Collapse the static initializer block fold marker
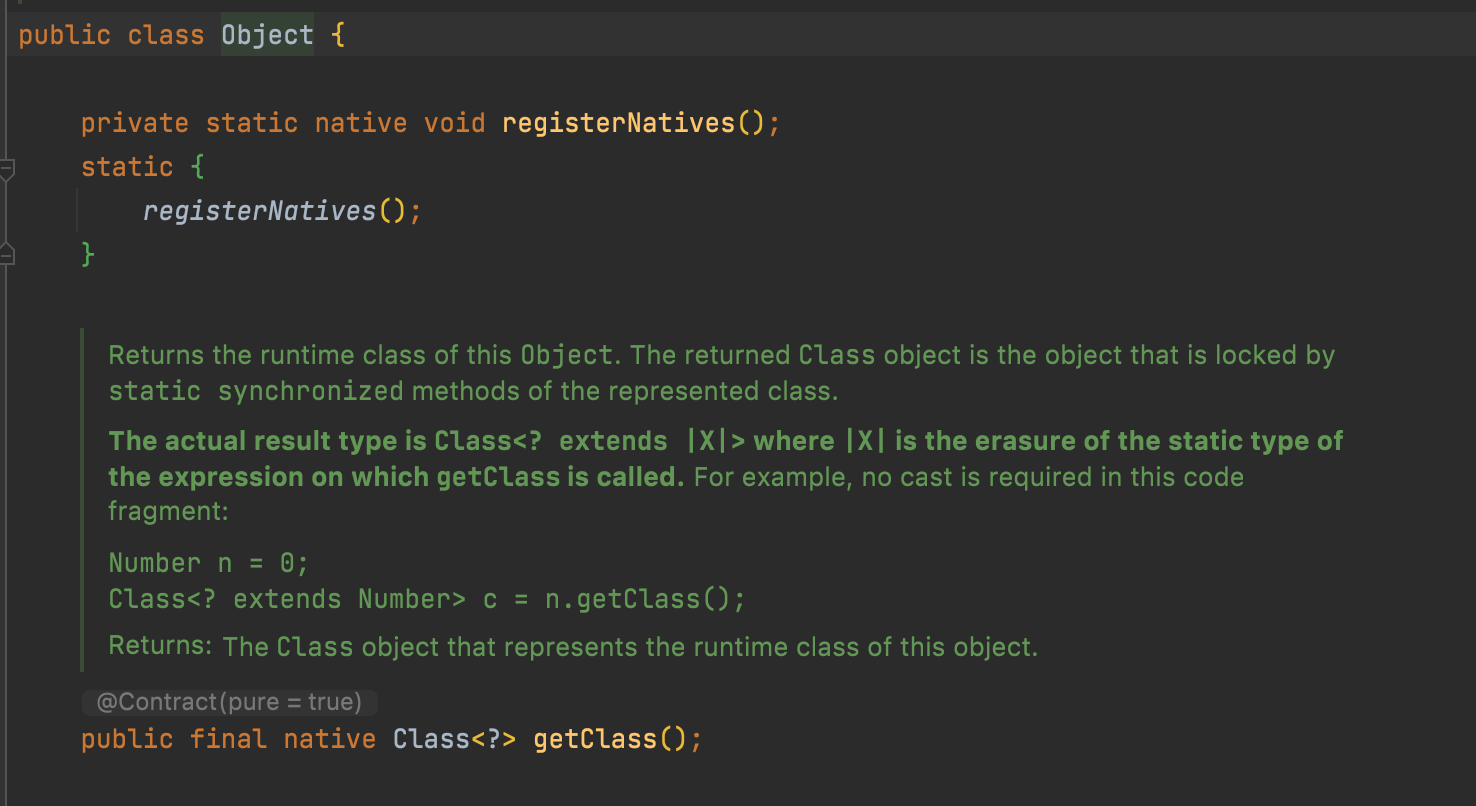 click(7, 169)
